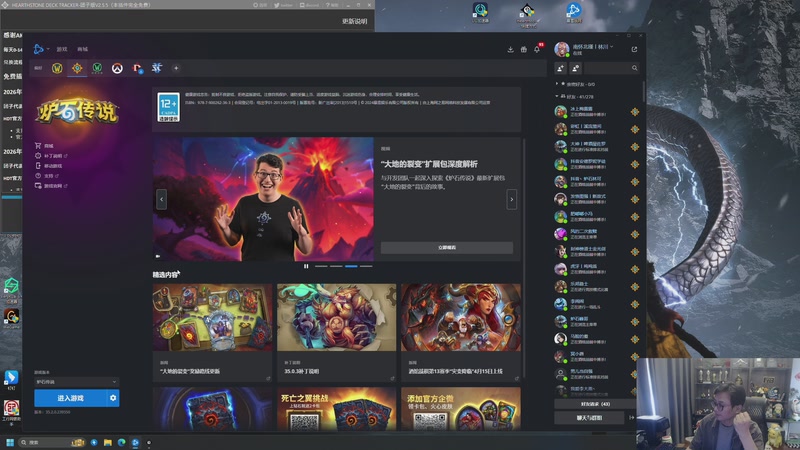Pause the carousel autoplay
This screenshot has height=450, width=800.
306,266
